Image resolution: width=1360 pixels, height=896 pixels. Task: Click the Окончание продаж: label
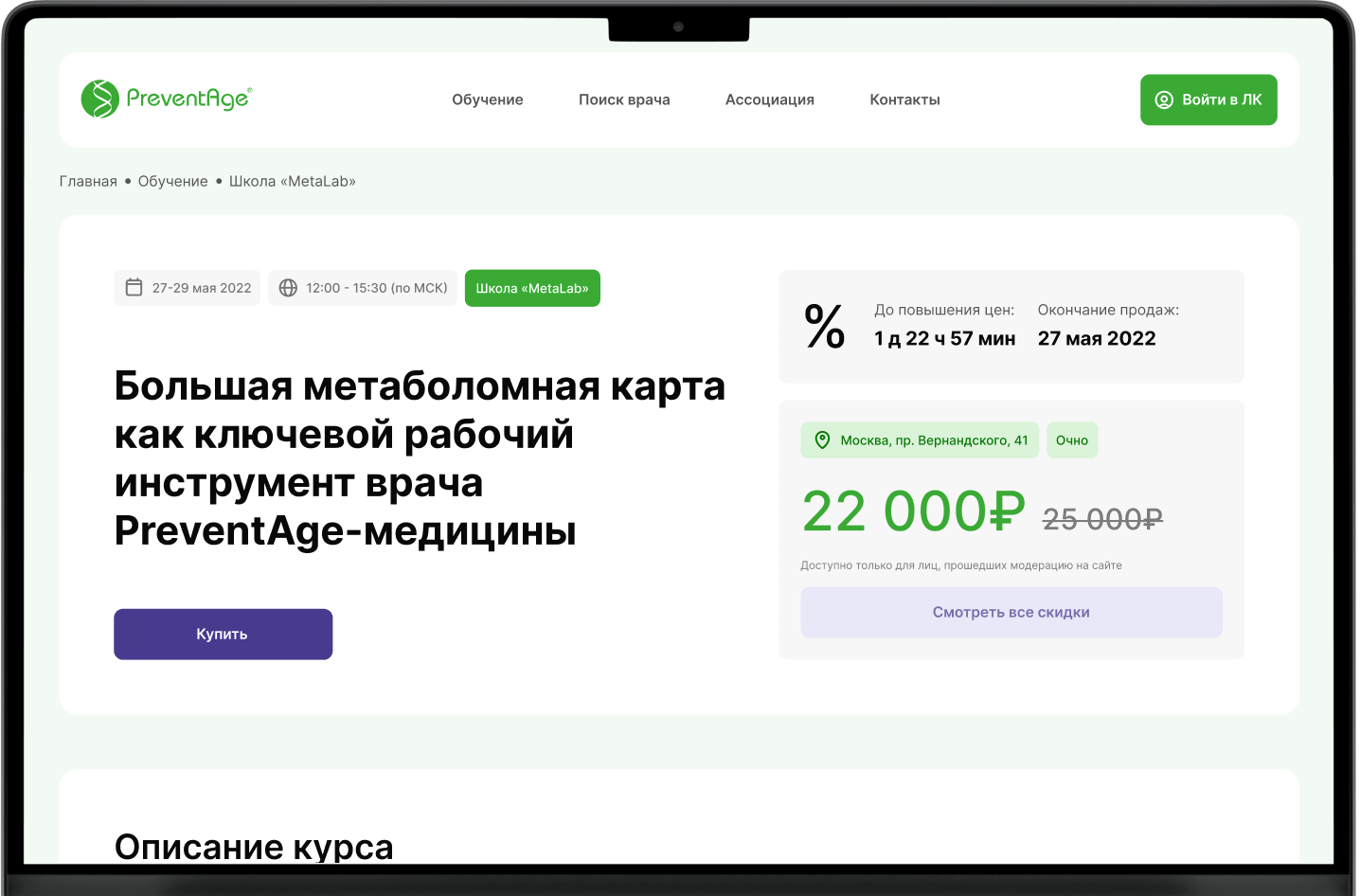pos(1108,310)
